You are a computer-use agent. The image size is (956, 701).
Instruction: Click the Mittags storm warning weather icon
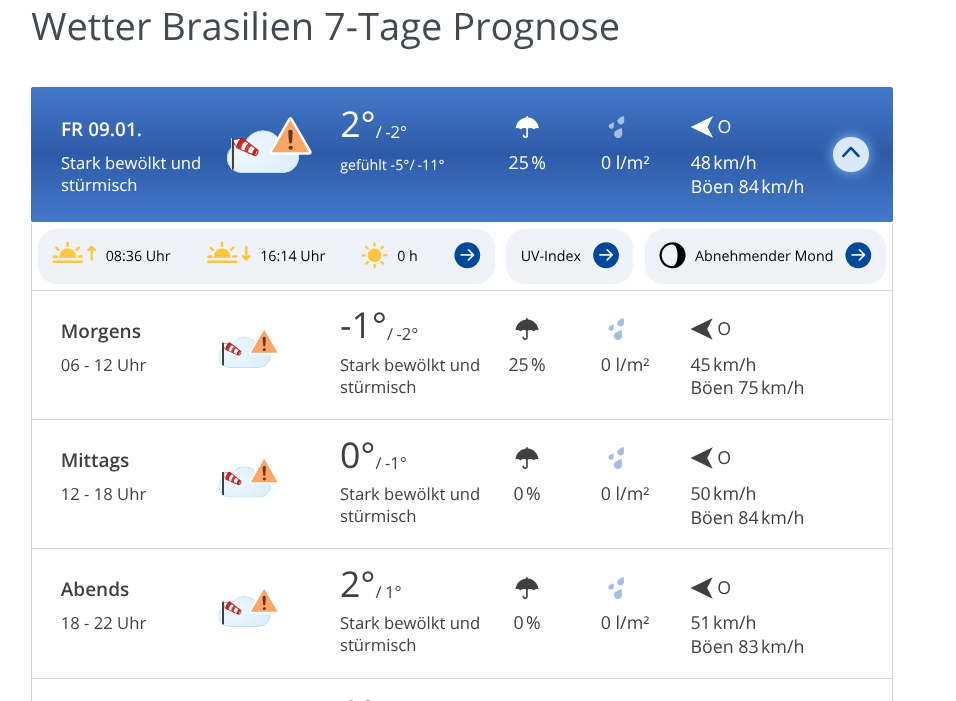click(x=249, y=478)
